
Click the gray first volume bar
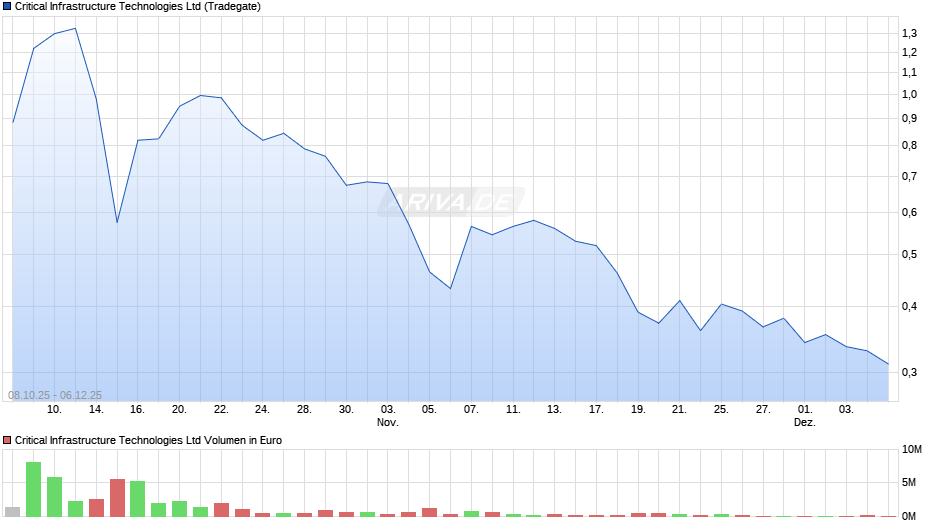[13, 512]
